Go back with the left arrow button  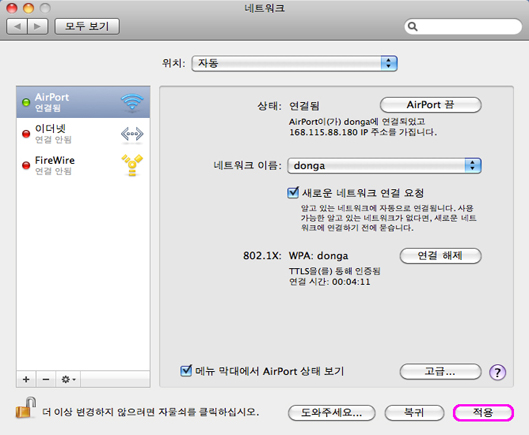[x=17, y=26]
